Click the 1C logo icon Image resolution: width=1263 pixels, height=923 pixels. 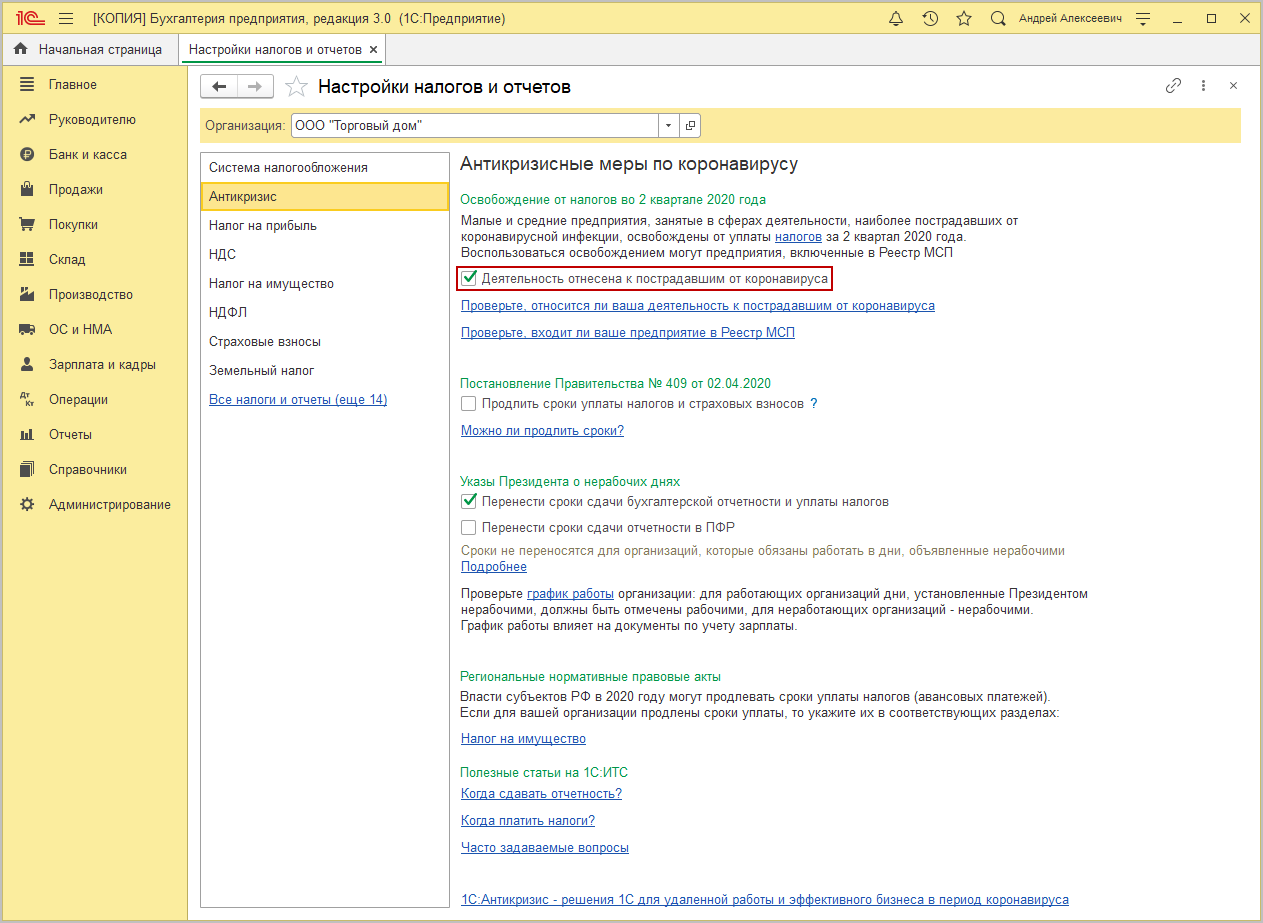coord(28,19)
